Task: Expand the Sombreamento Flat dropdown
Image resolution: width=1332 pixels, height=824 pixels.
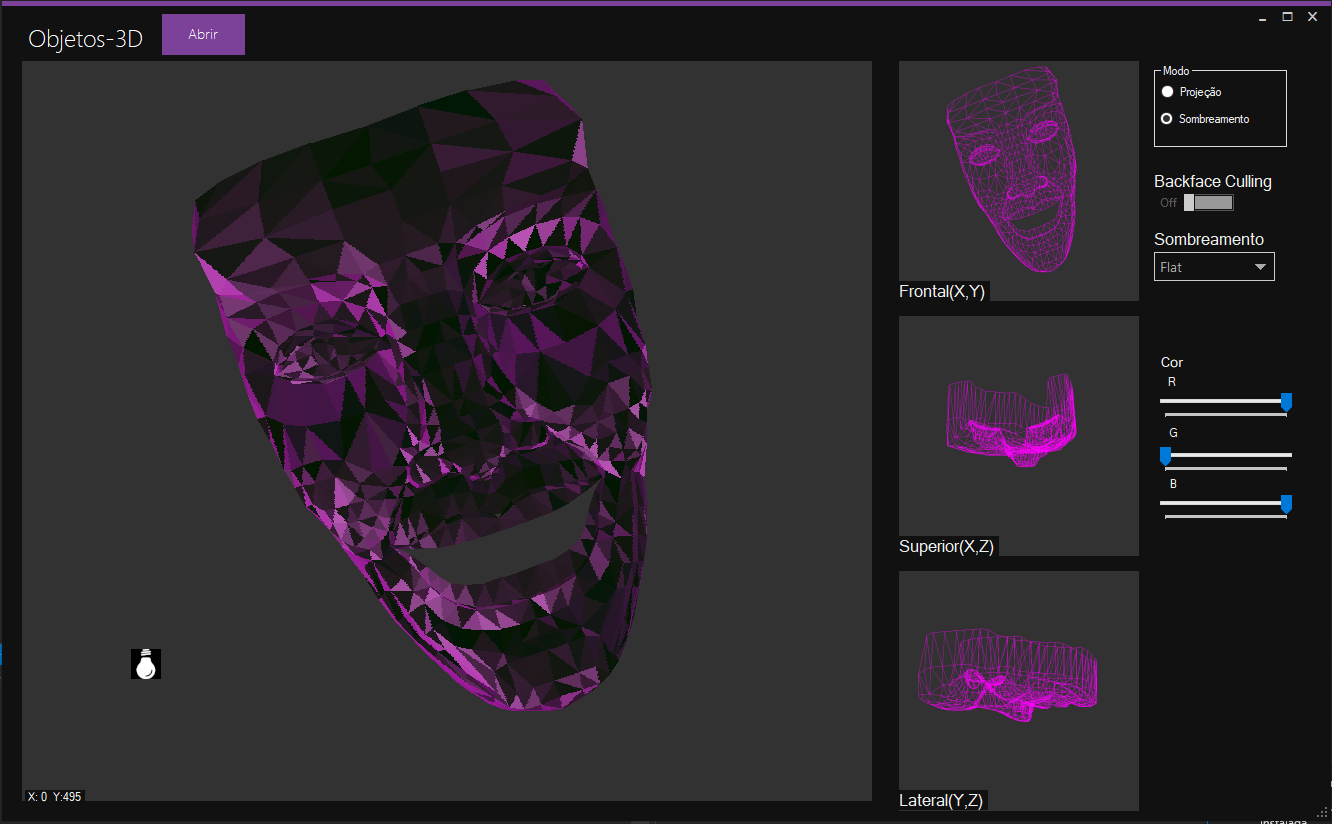Action: click(x=1214, y=267)
